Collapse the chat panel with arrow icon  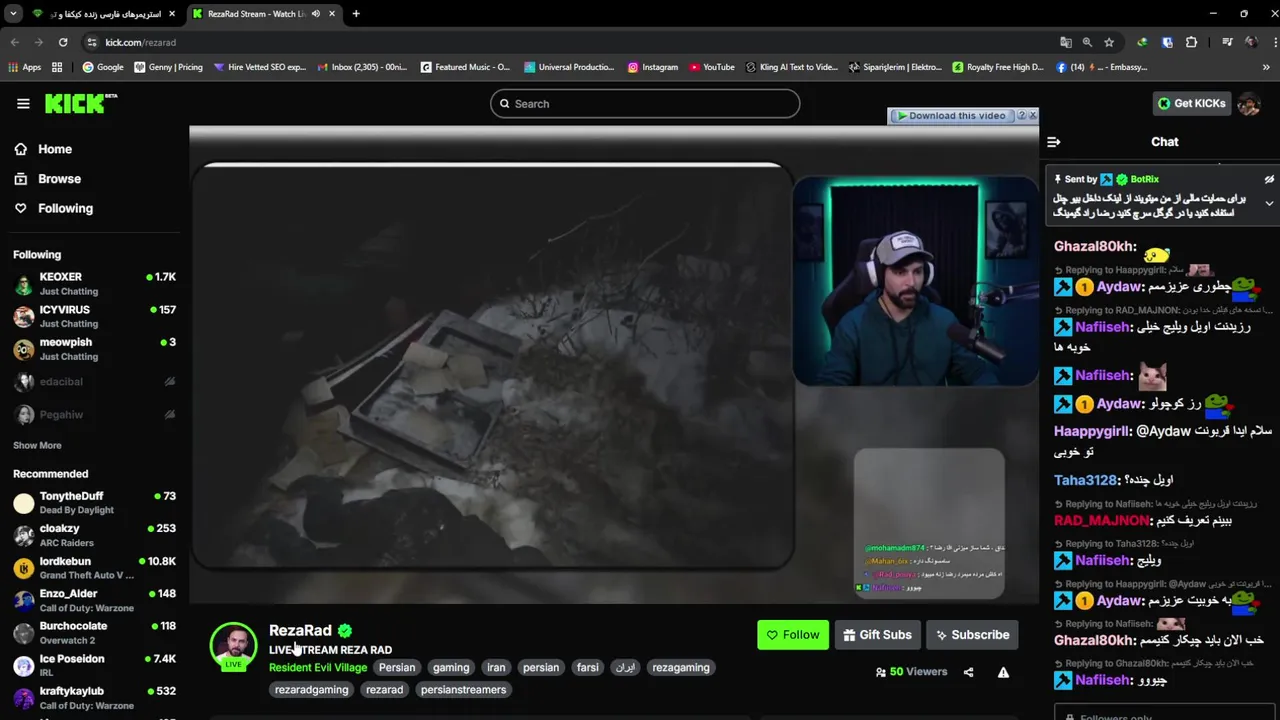(x=1053, y=142)
